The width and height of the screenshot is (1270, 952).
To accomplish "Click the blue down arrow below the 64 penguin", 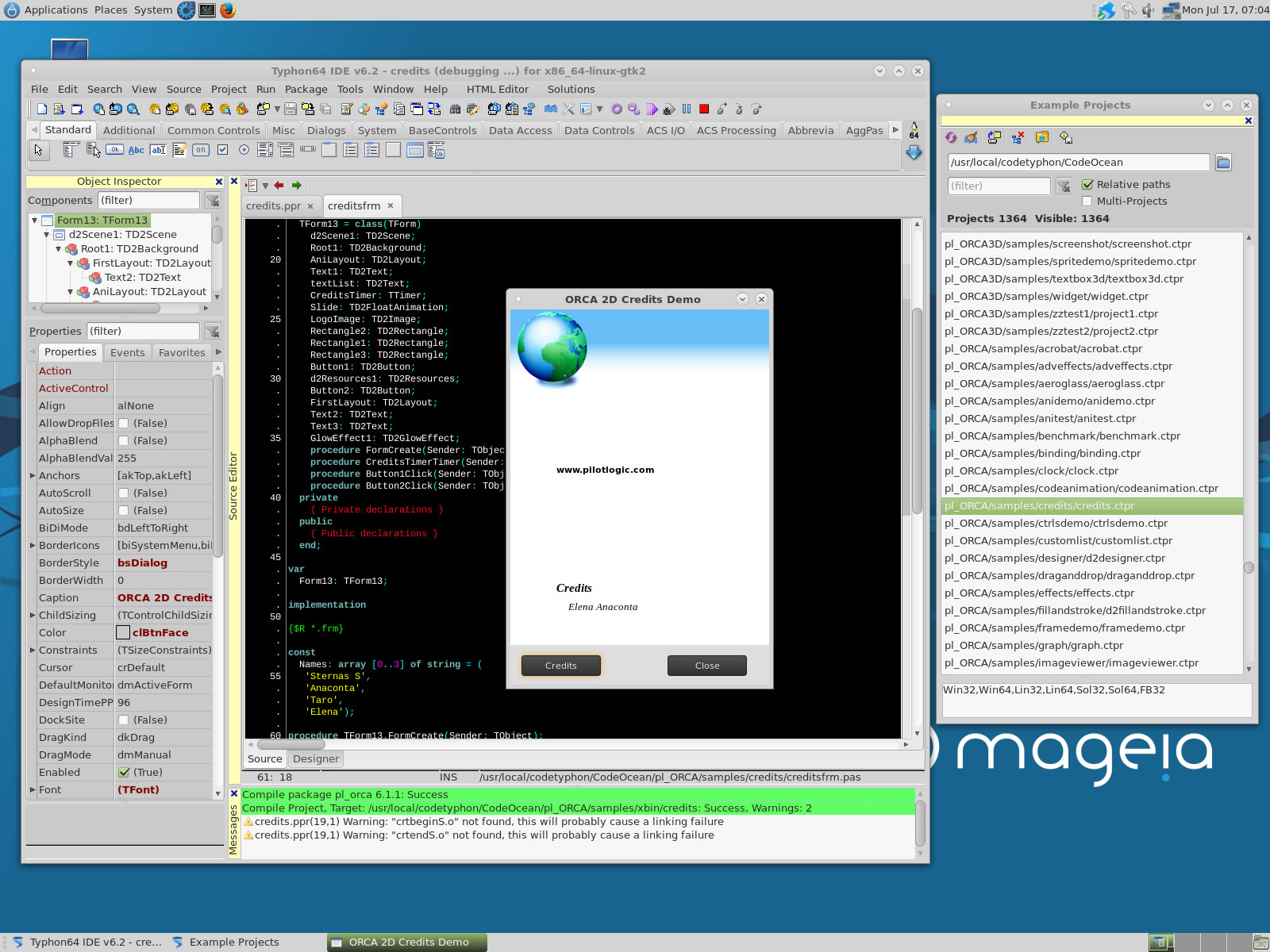I will 914,152.
